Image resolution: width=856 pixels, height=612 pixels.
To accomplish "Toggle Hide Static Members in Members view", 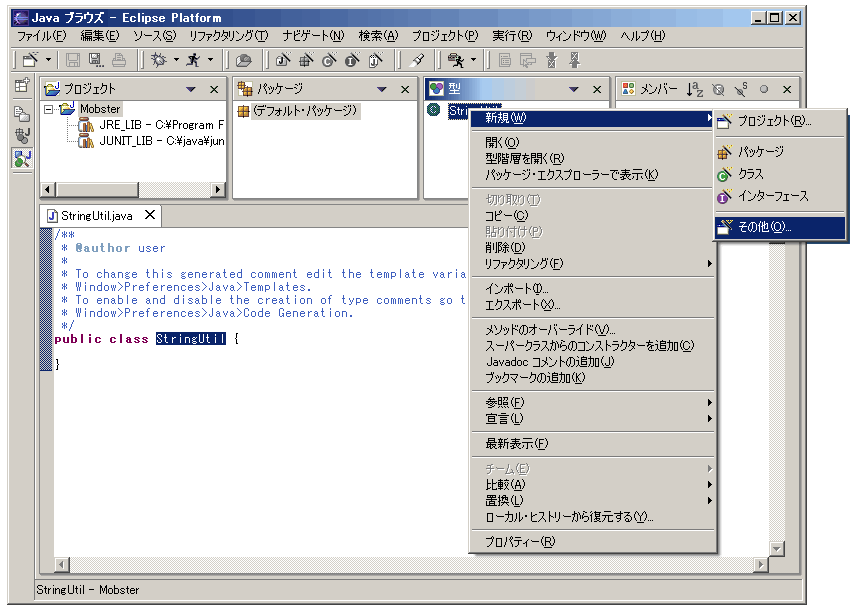I will (741, 89).
